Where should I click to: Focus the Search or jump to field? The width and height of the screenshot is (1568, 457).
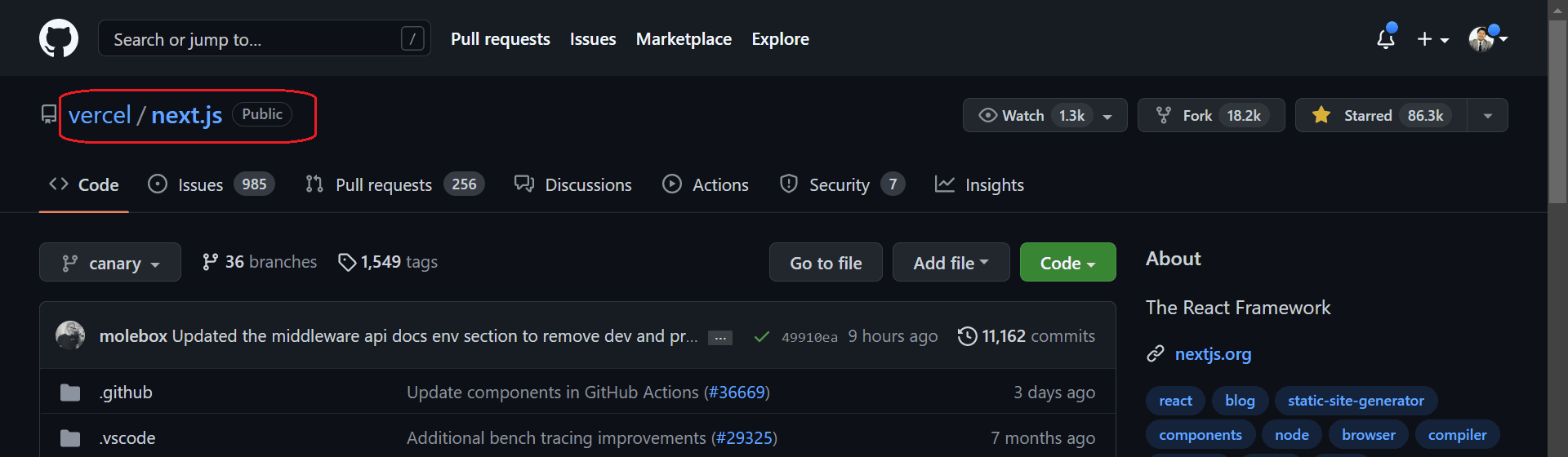[264, 38]
